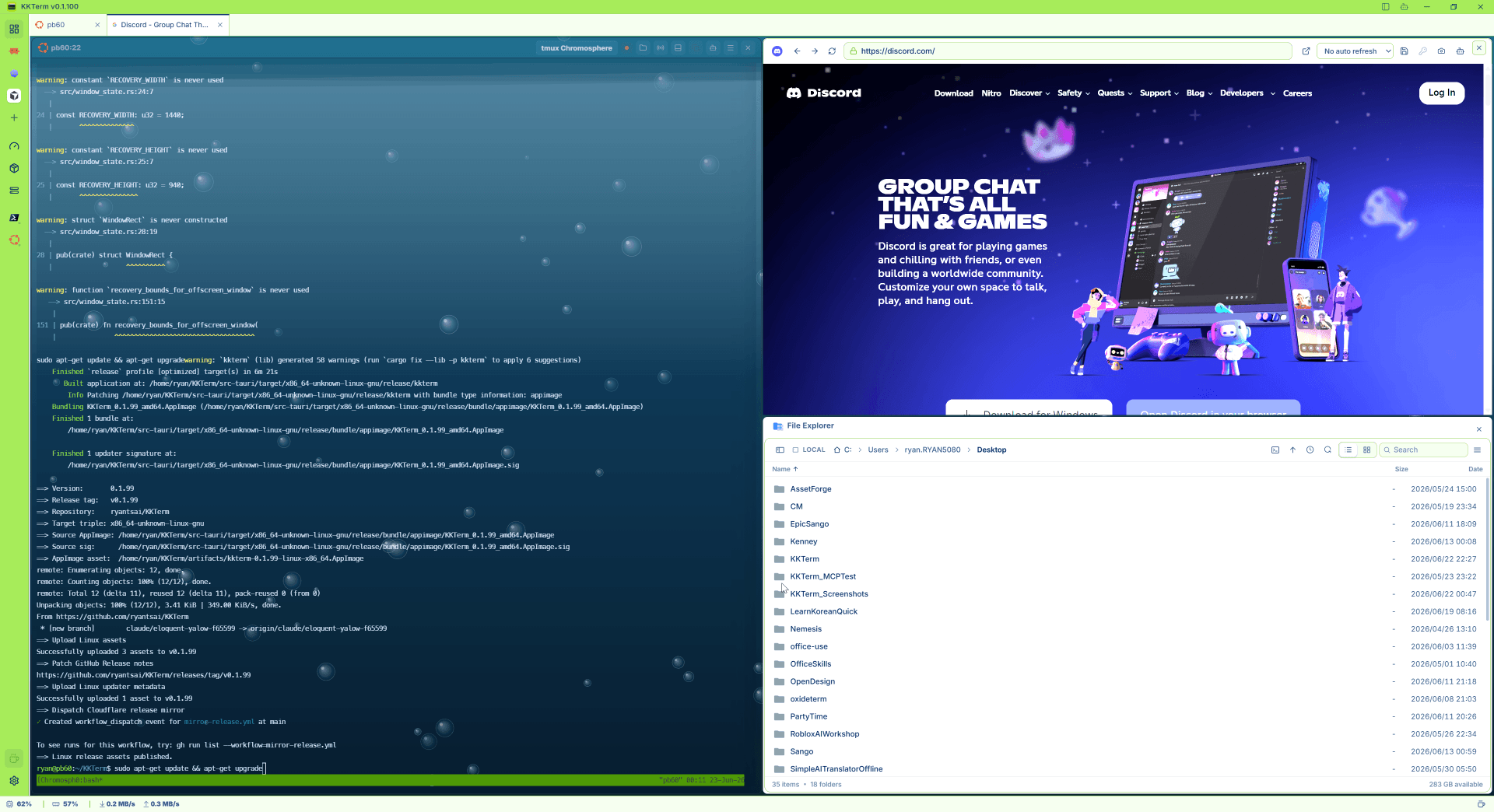Open the auto refresh dropdown
Image resolution: width=1494 pixels, height=812 pixels.
(x=1356, y=51)
